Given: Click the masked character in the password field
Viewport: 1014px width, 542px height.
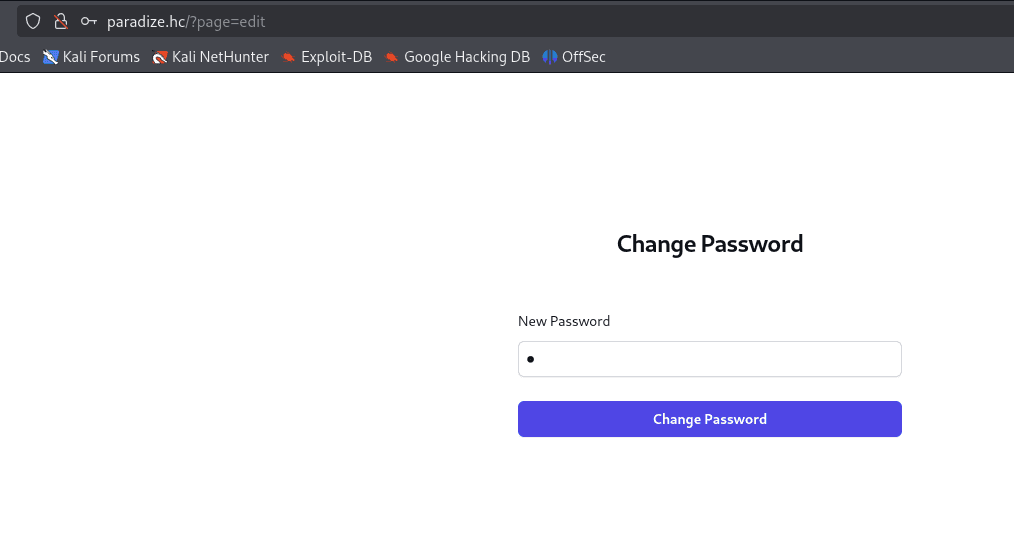Looking at the screenshot, I should [531, 359].
